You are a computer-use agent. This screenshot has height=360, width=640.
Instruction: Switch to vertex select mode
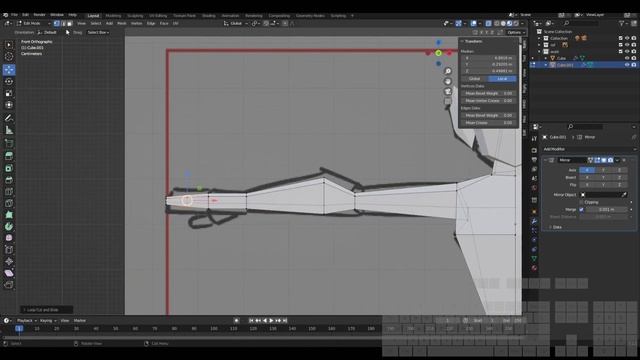click(x=57, y=23)
